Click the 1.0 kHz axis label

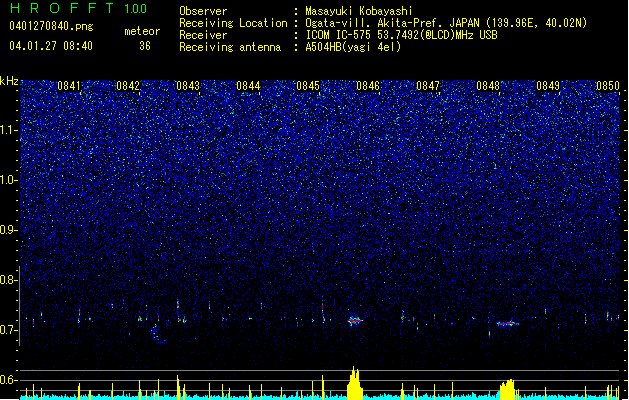point(8,180)
